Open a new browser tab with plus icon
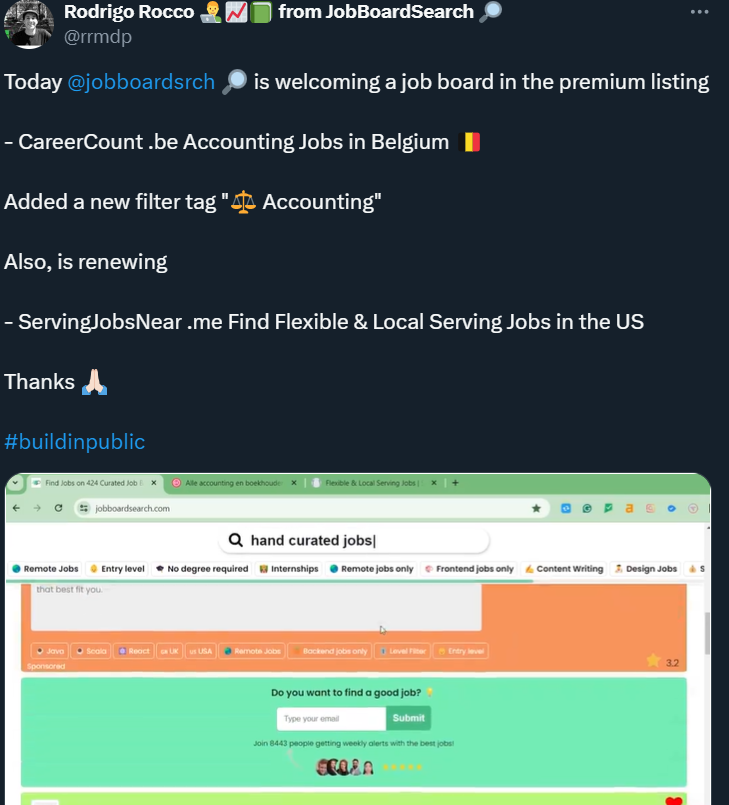 point(455,483)
